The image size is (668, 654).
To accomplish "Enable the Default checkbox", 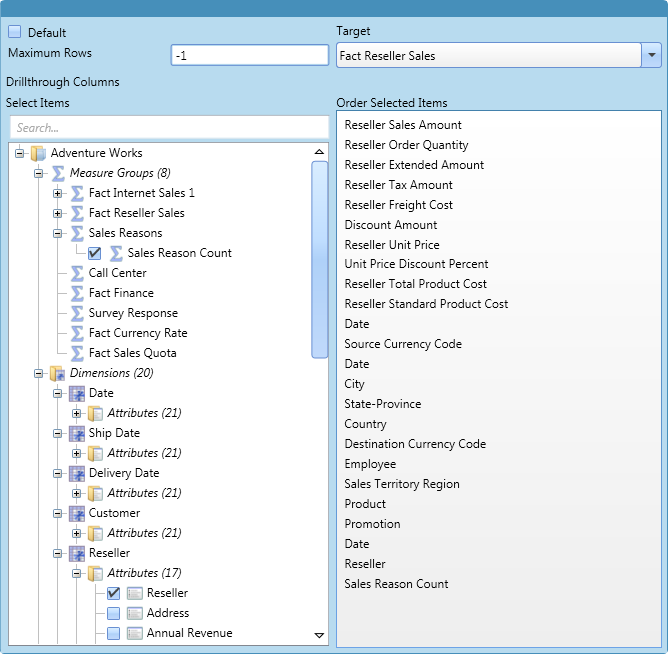I will point(14,32).
